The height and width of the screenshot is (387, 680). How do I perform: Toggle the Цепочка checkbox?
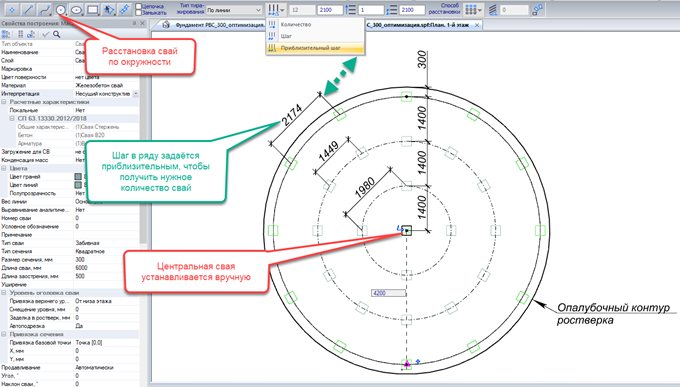tap(138, 7)
